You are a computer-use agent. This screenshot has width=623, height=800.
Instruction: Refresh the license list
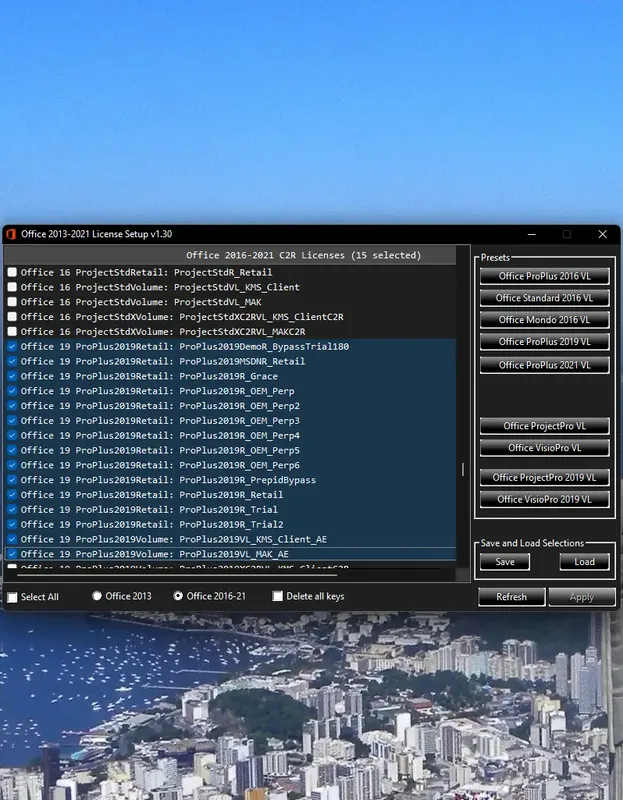click(511, 597)
